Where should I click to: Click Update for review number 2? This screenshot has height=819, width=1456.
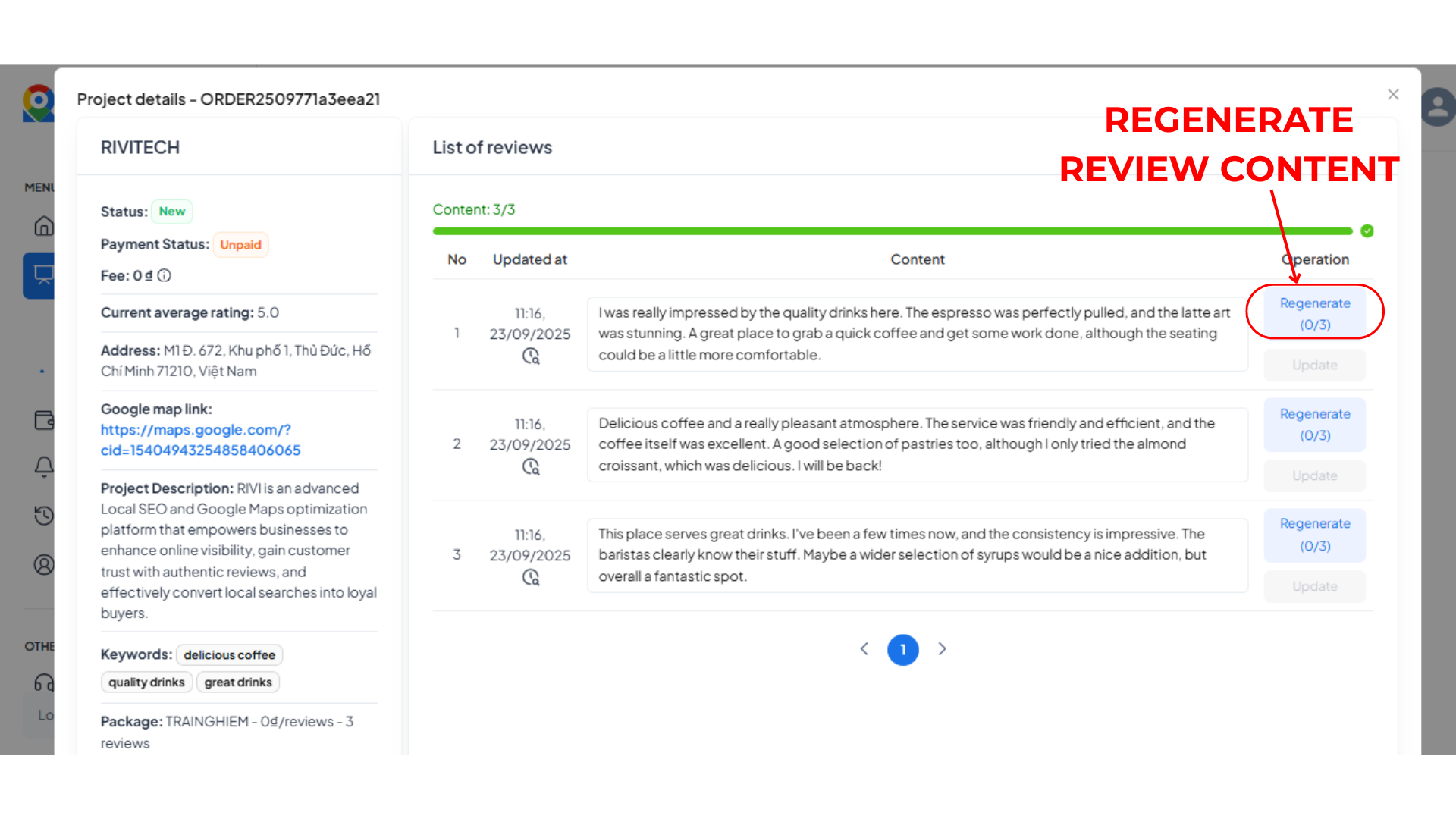[x=1314, y=475]
